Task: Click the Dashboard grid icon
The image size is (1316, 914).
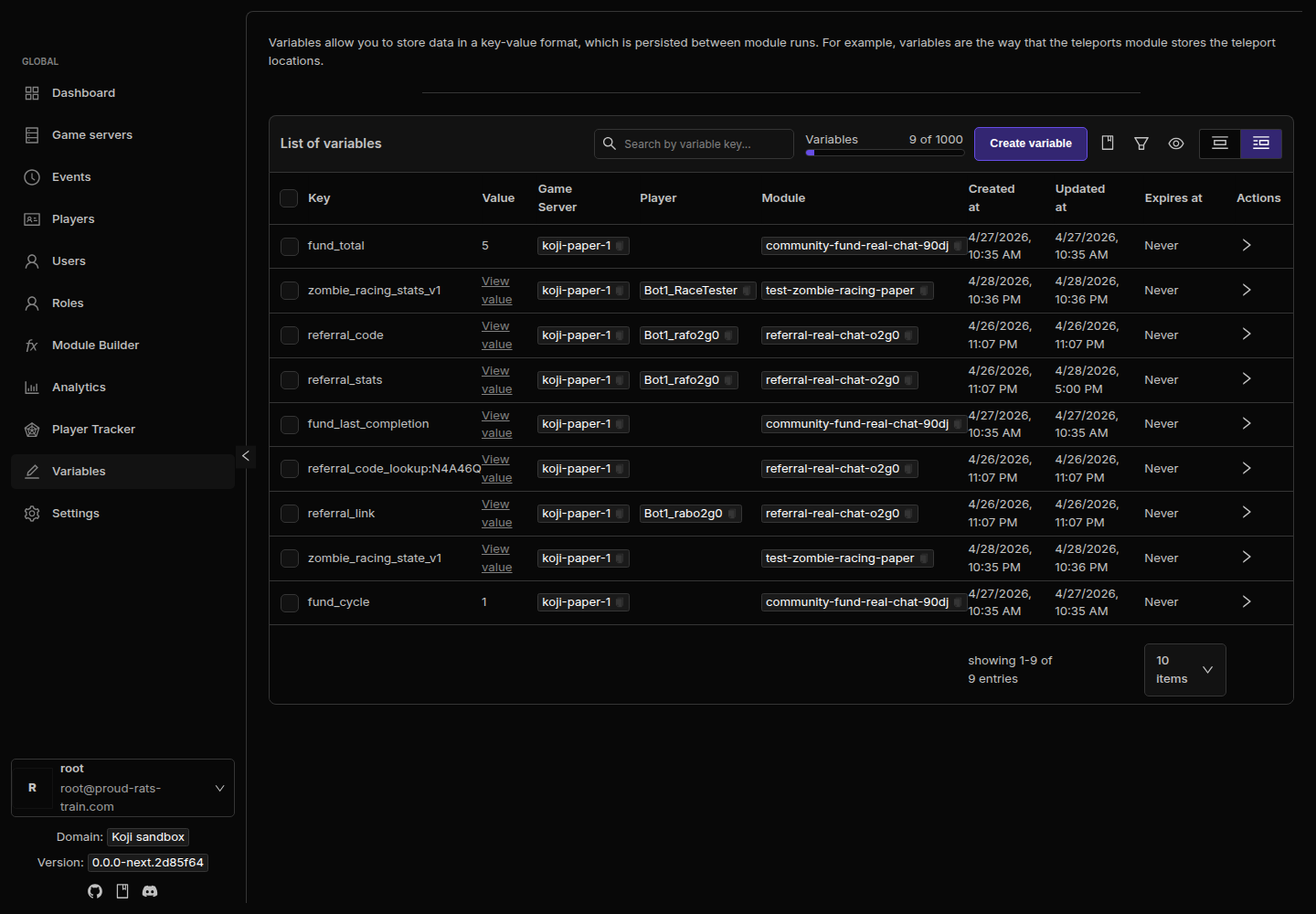Action: pos(32,93)
